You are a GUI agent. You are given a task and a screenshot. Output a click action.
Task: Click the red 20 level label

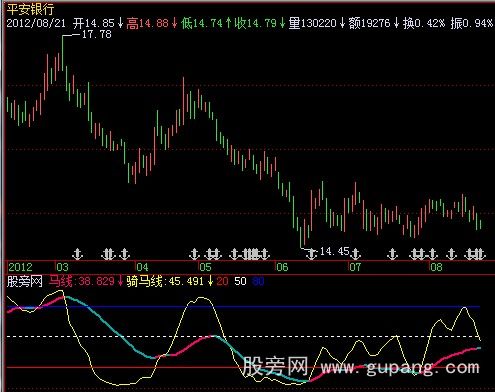(222, 282)
